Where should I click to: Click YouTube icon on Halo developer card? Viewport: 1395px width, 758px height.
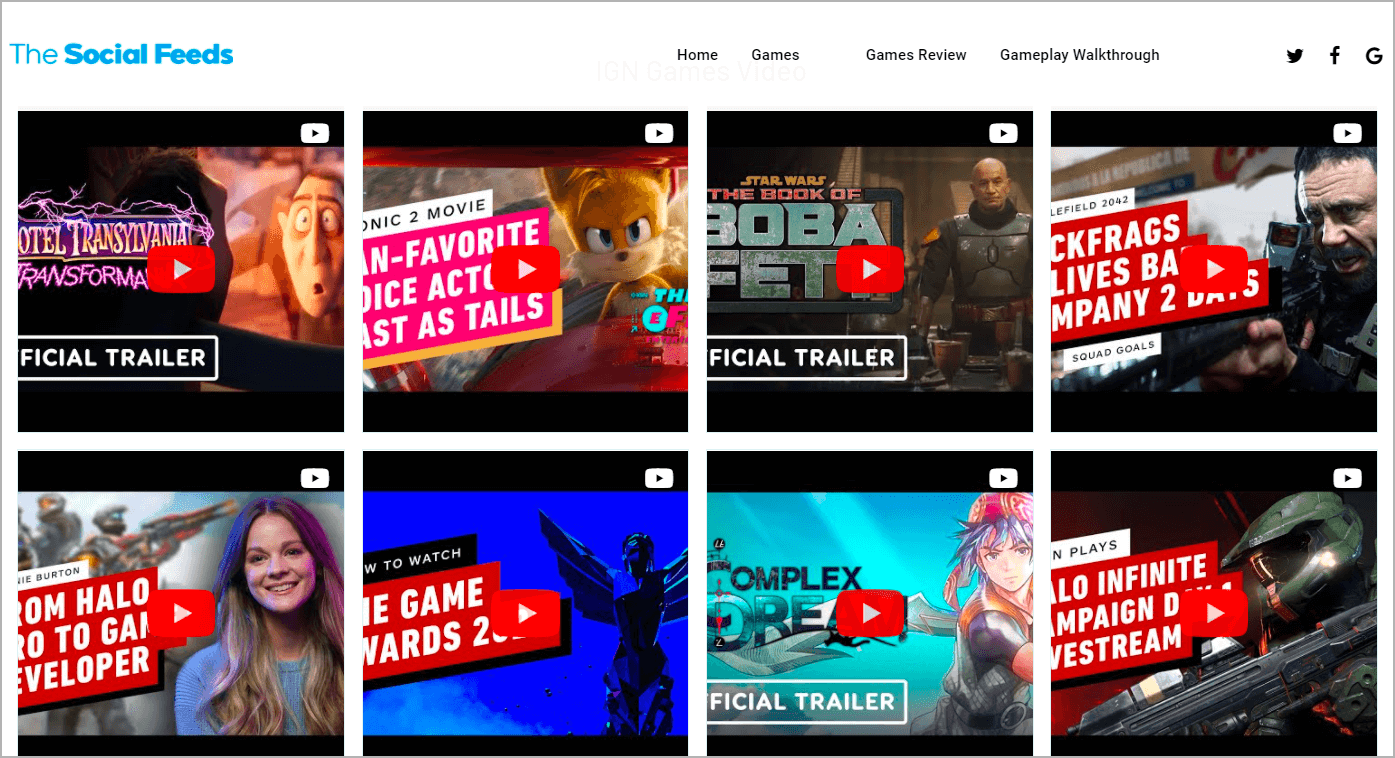315,479
